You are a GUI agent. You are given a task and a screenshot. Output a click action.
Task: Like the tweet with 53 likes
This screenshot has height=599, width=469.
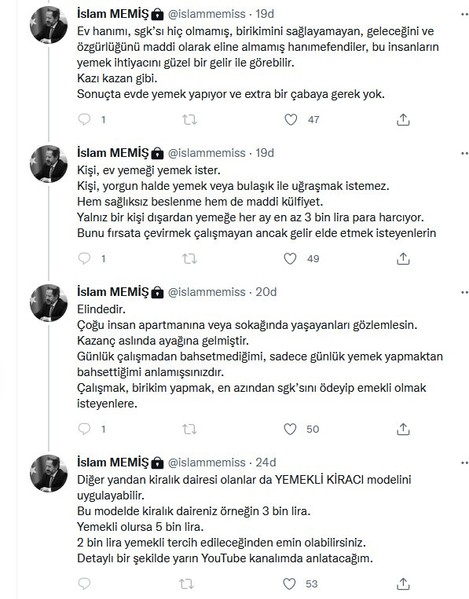289,584
